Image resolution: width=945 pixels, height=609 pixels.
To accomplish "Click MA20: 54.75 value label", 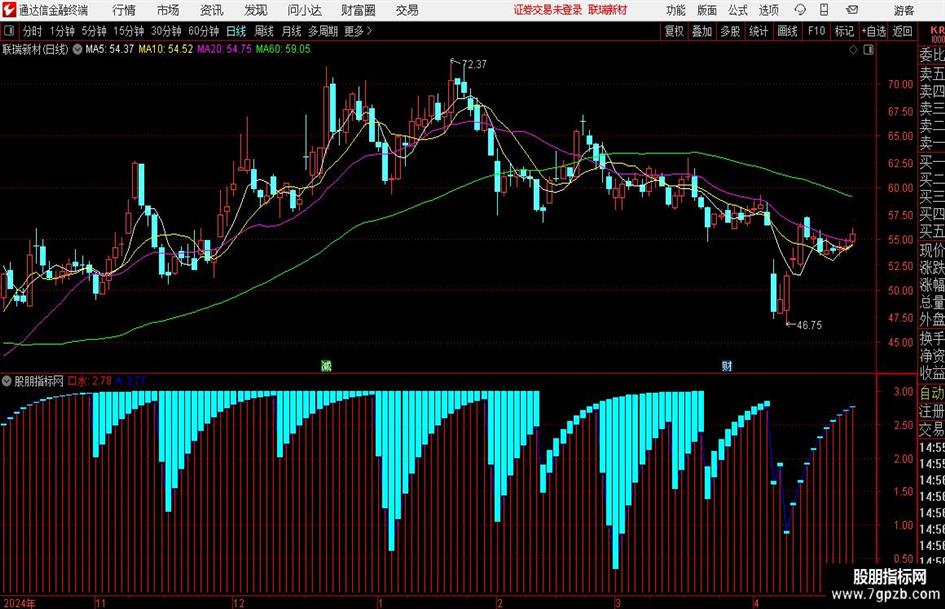I will pos(224,49).
